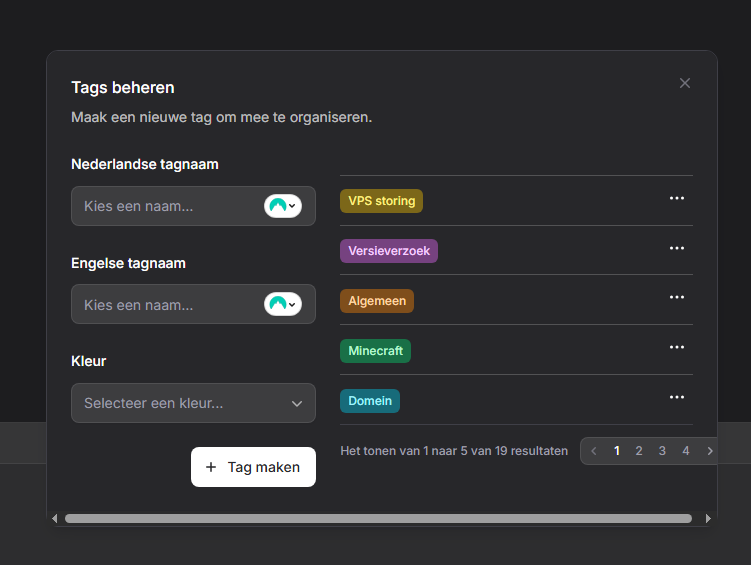751x565 pixels.
Task: Go to page 2 of results
Action: (639, 451)
